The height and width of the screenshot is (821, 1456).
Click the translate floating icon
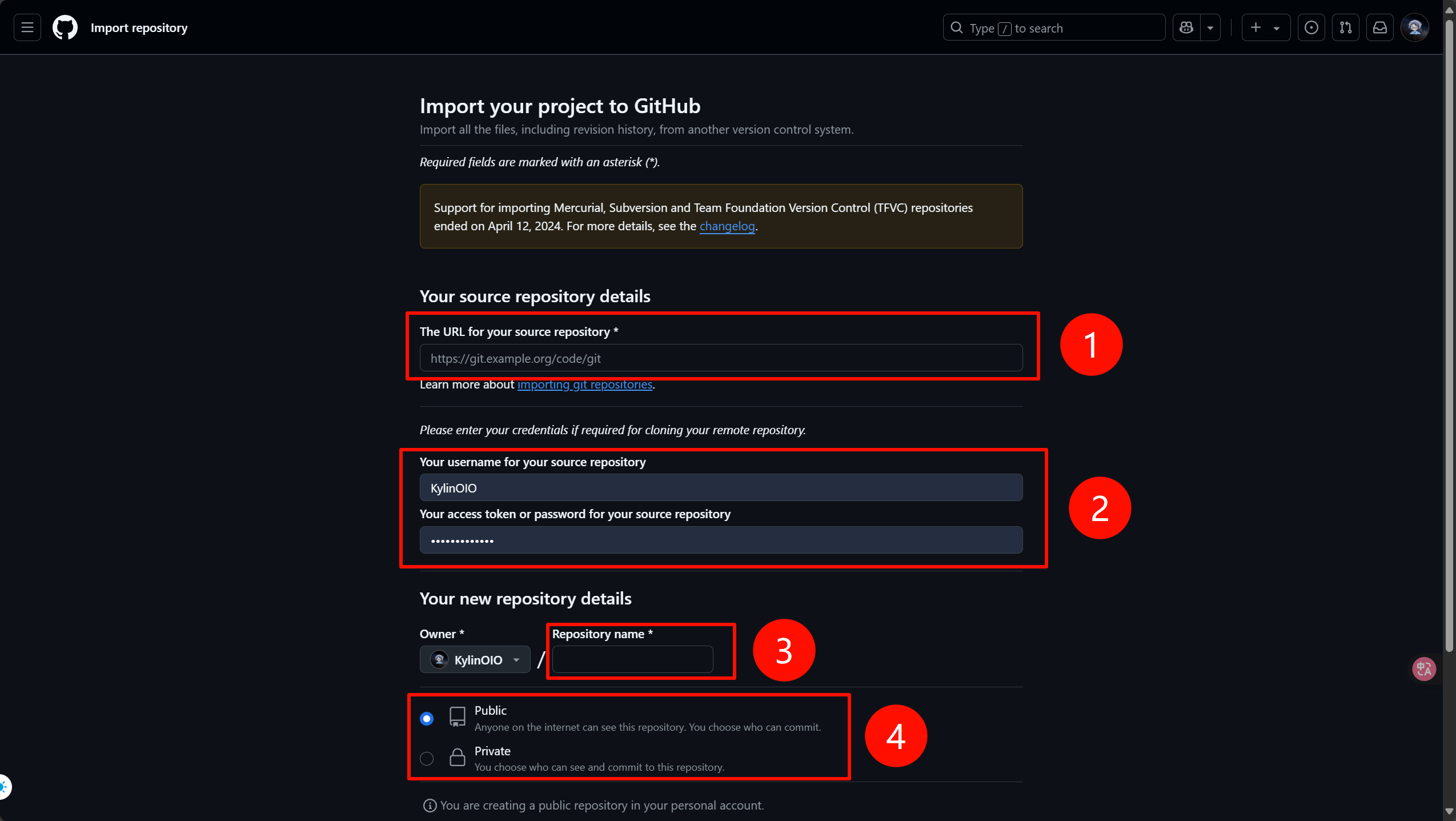[1423, 668]
